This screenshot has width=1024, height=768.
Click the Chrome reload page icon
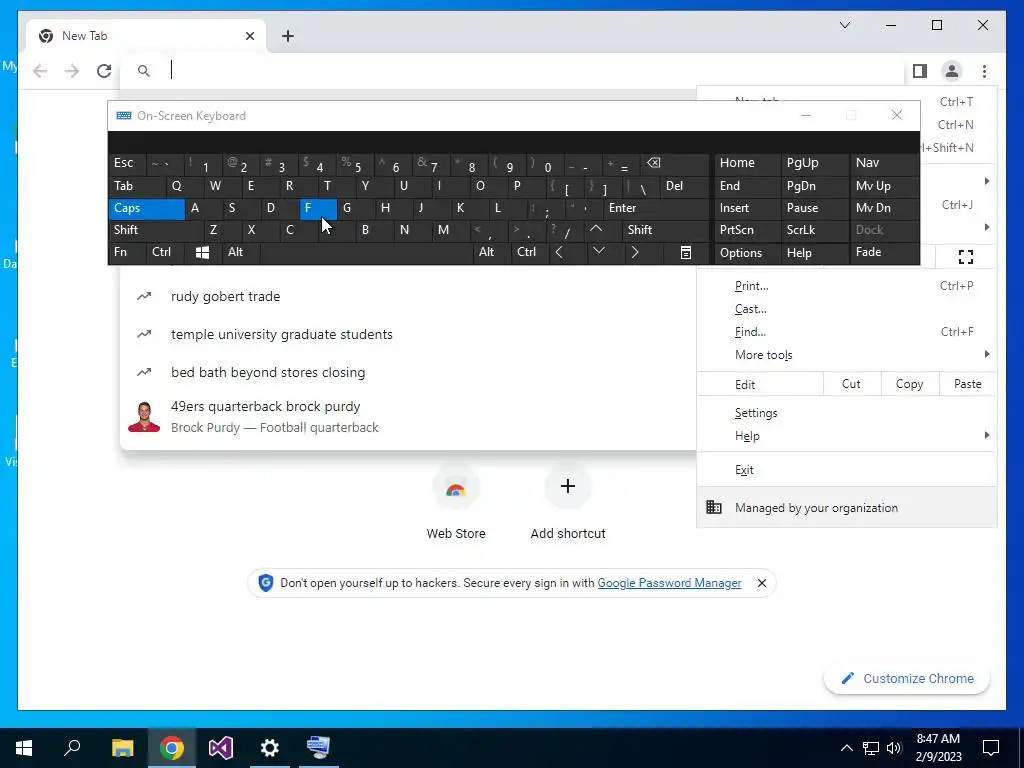pos(104,71)
